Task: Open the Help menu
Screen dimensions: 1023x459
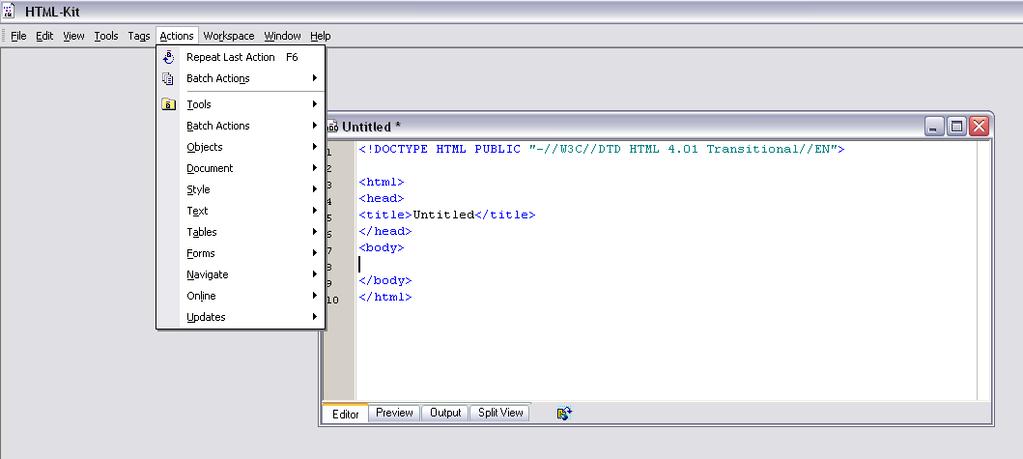Action: click(320, 36)
